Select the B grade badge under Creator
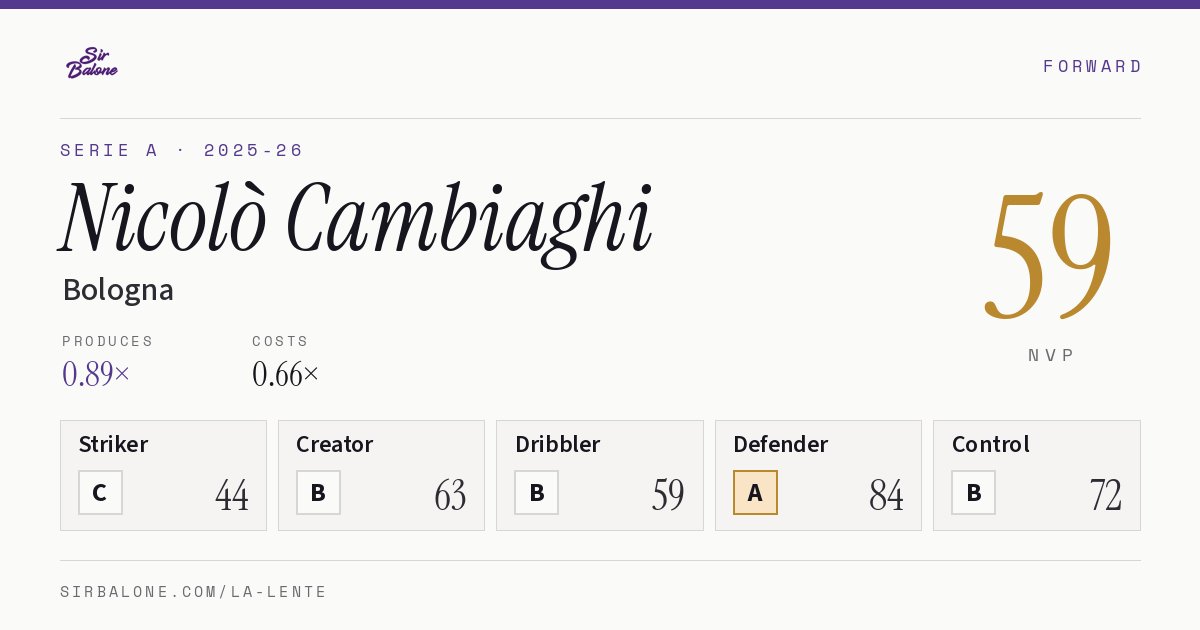Image resolution: width=1200 pixels, height=630 pixels. [x=318, y=492]
